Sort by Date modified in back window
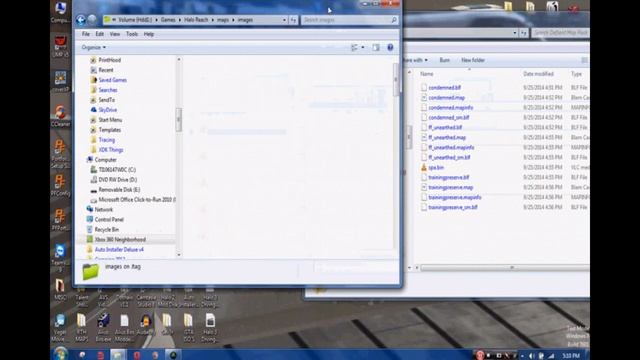The height and width of the screenshot is (360, 640). 538,74
